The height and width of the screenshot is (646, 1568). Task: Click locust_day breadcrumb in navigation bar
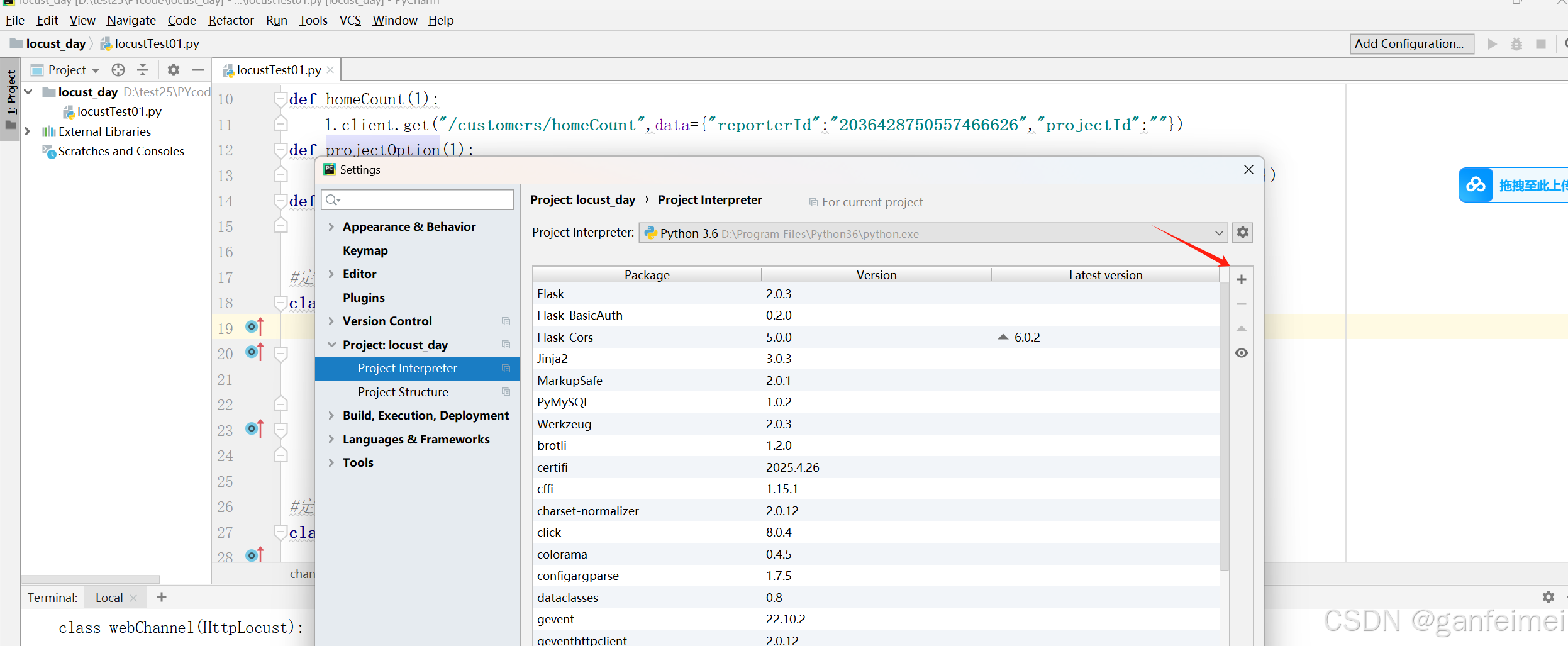(49, 43)
